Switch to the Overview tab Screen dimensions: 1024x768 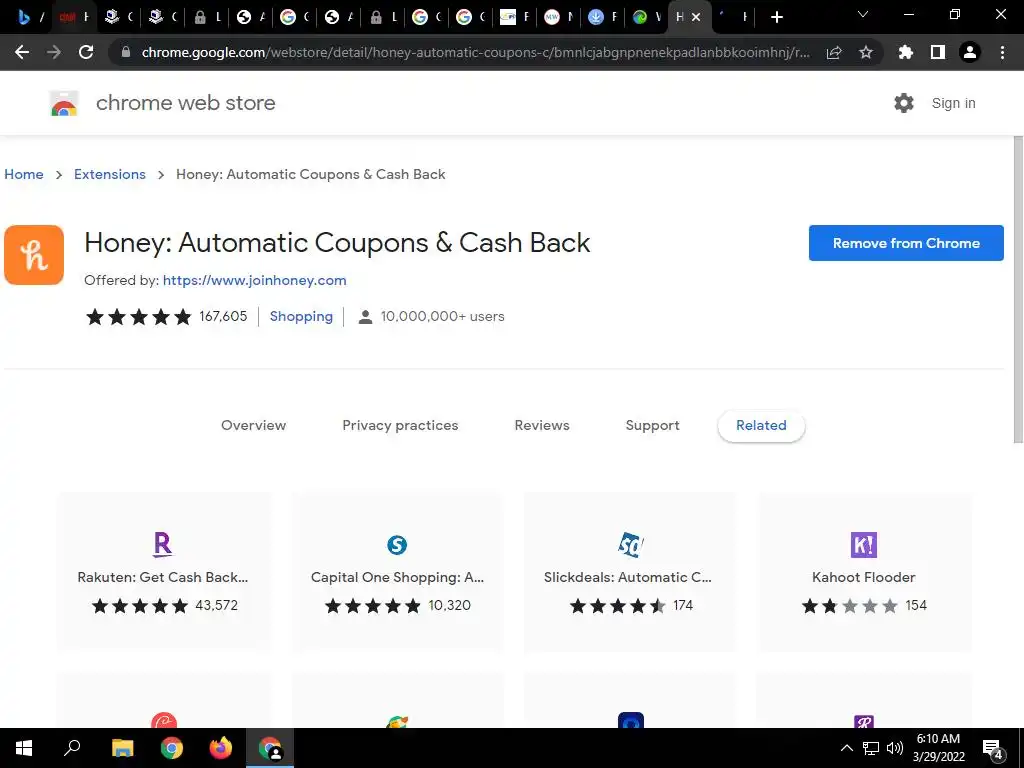pos(253,425)
